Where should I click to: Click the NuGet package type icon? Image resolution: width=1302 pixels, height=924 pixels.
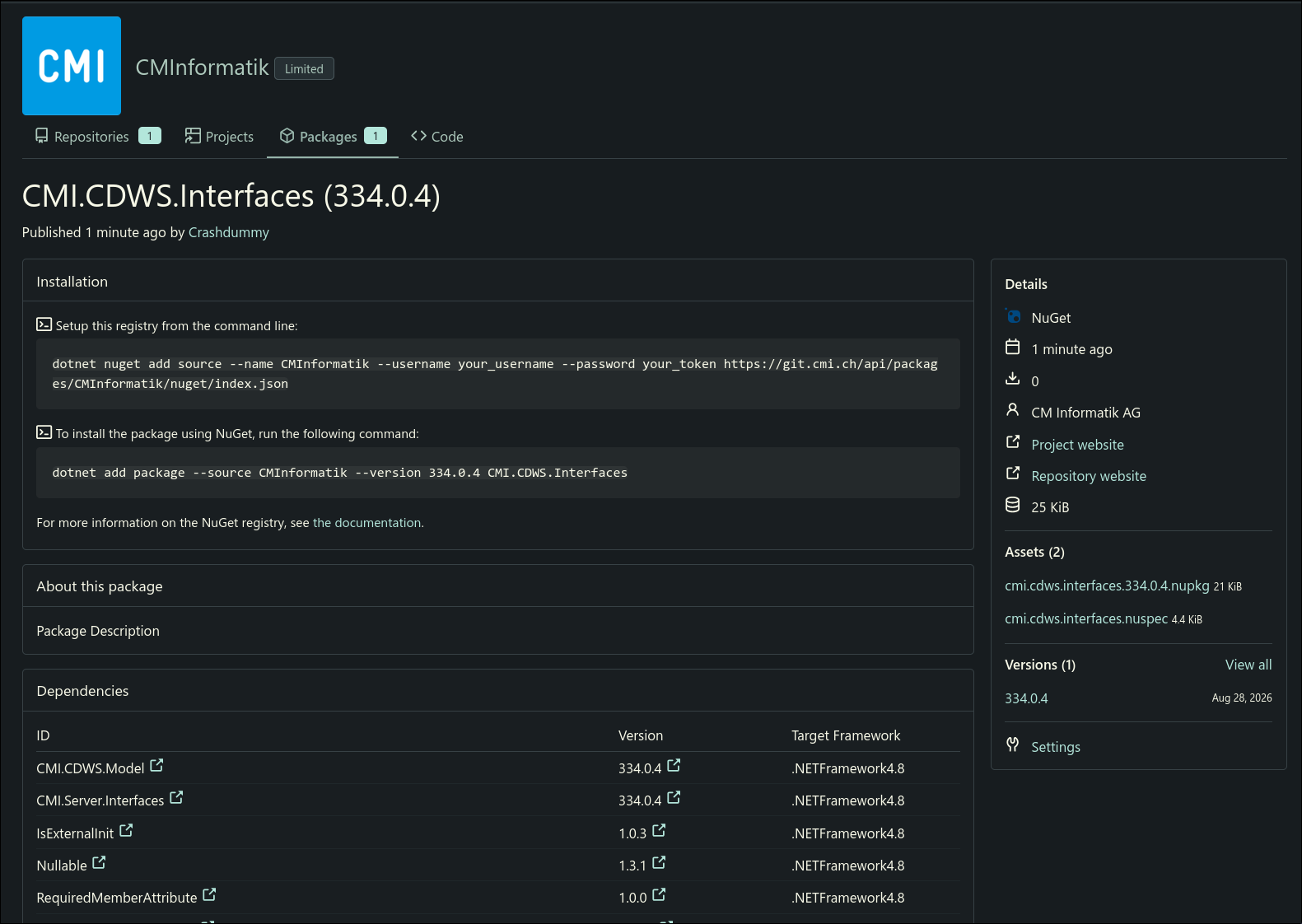(1013, 316)
